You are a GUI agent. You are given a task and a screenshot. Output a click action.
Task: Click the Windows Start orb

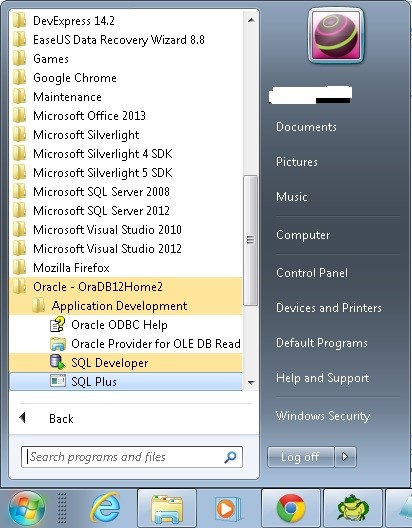pos(27,509)
